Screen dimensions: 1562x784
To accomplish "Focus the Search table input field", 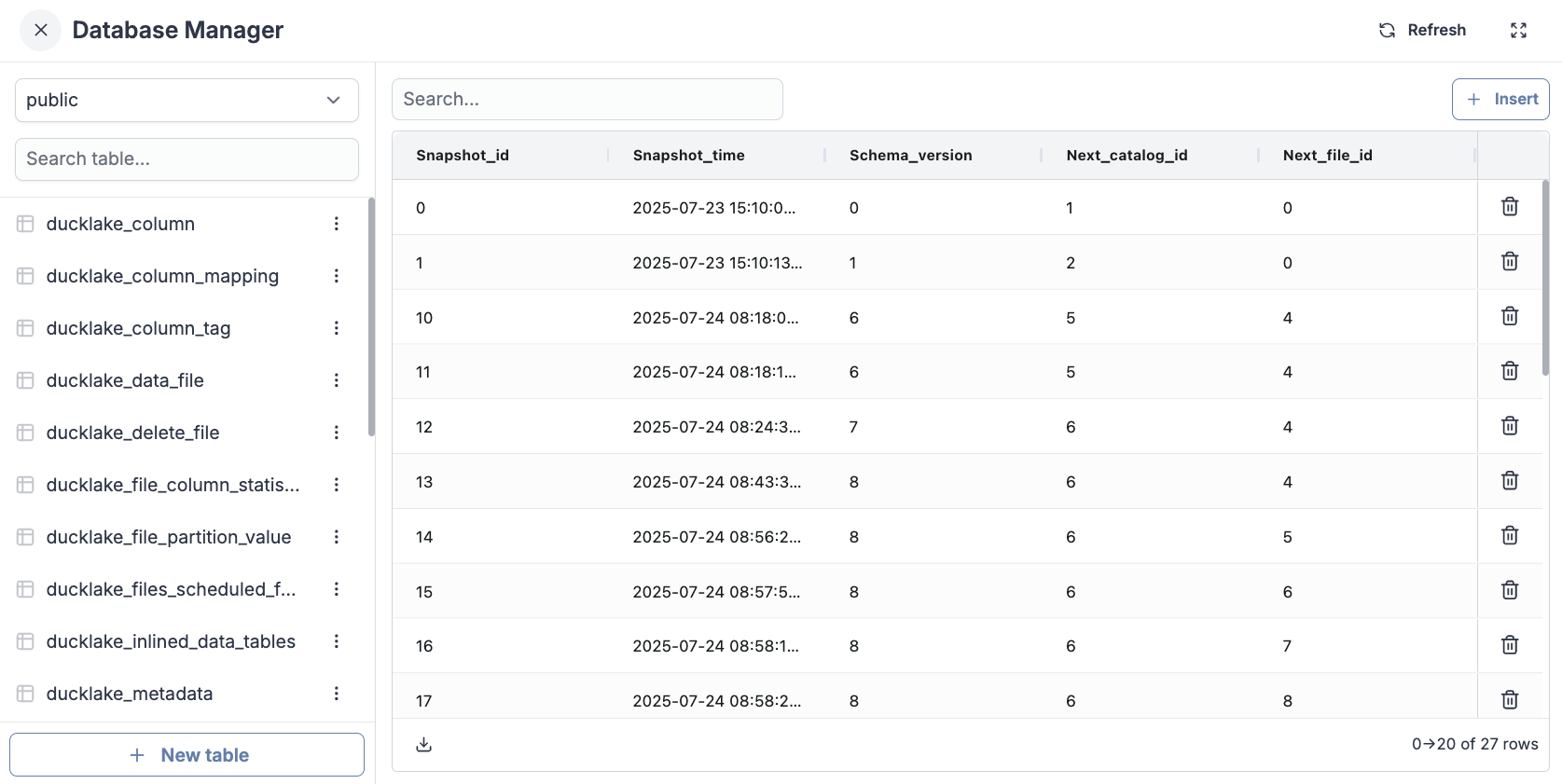I will 187,159.
